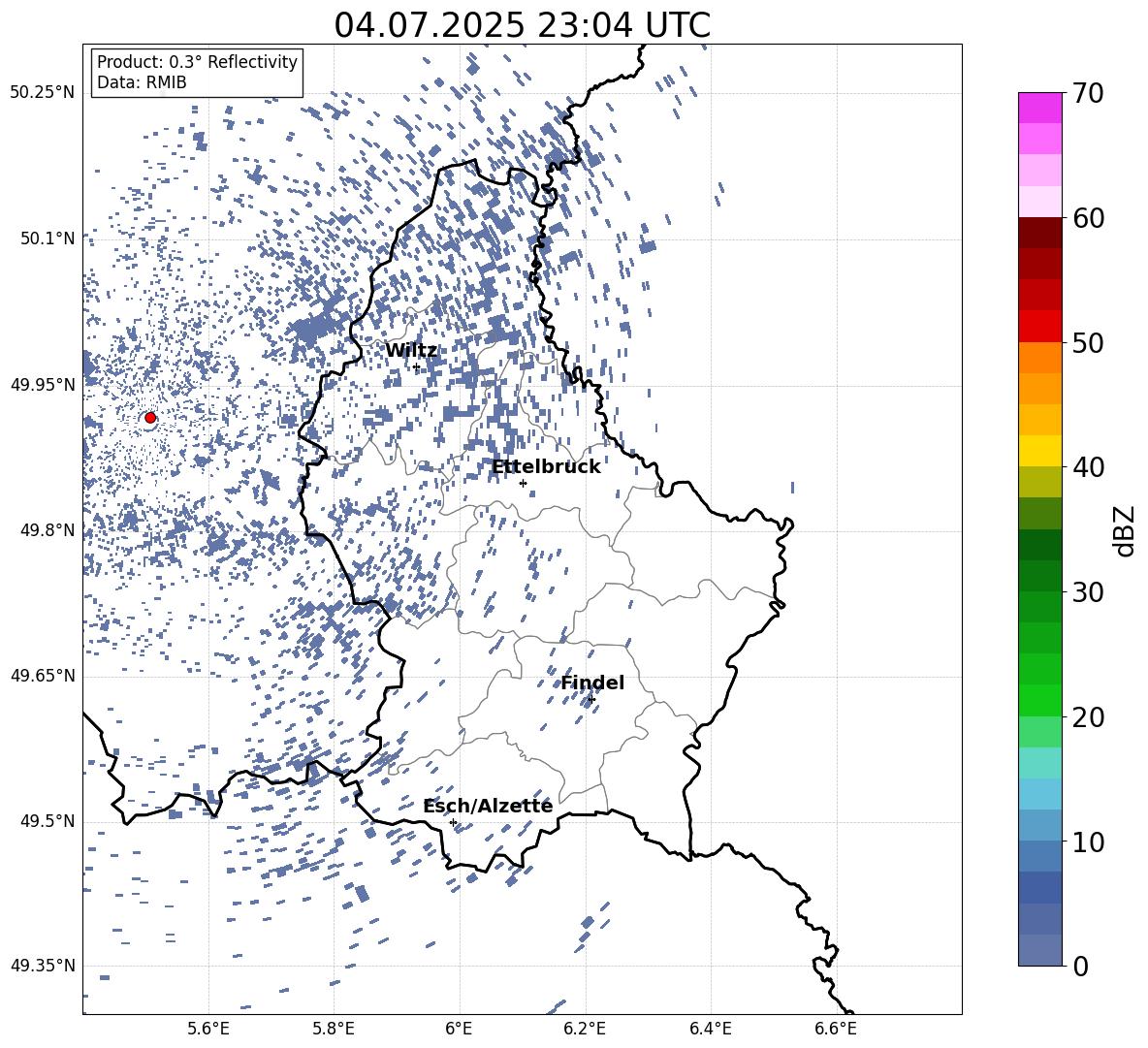Viewport: 1148px width, 1048px height.
Task: Click the 10 tick on colorbar
Action: [x=1088, y=842]
